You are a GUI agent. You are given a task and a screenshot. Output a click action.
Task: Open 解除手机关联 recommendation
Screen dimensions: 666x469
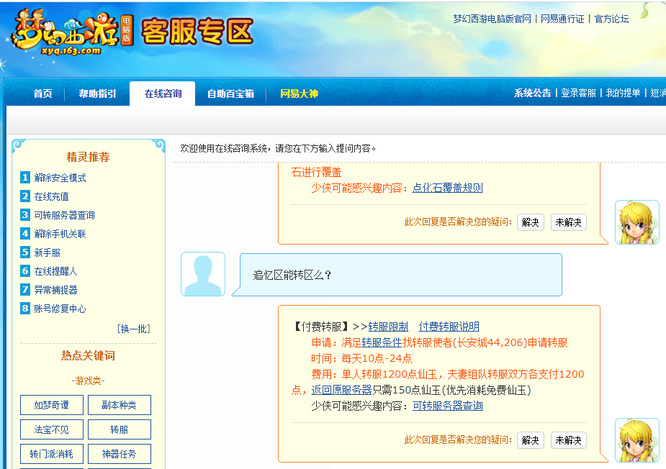click(60, 234)
